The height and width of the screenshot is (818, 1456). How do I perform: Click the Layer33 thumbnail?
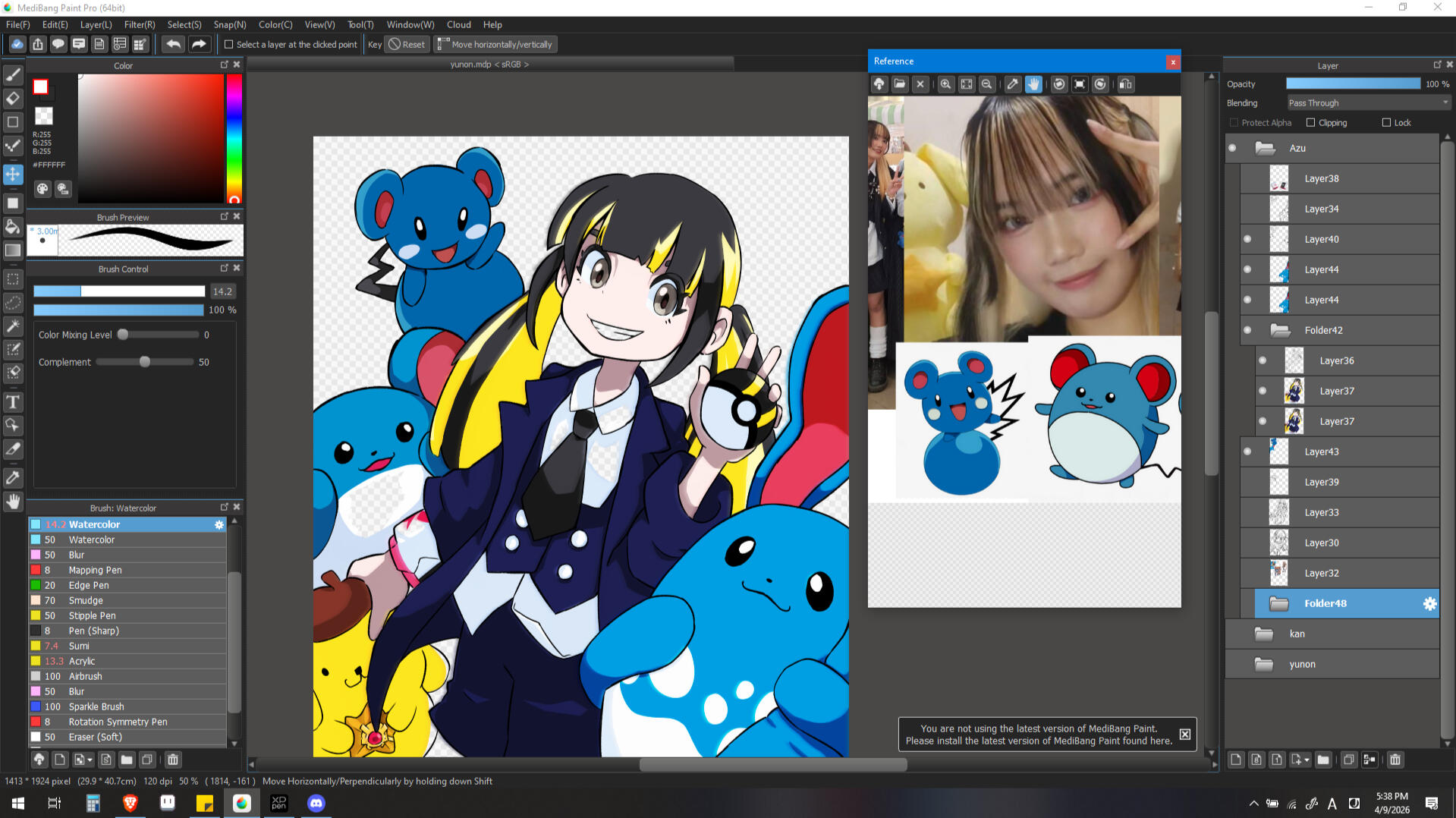(x=1278, y=512)
